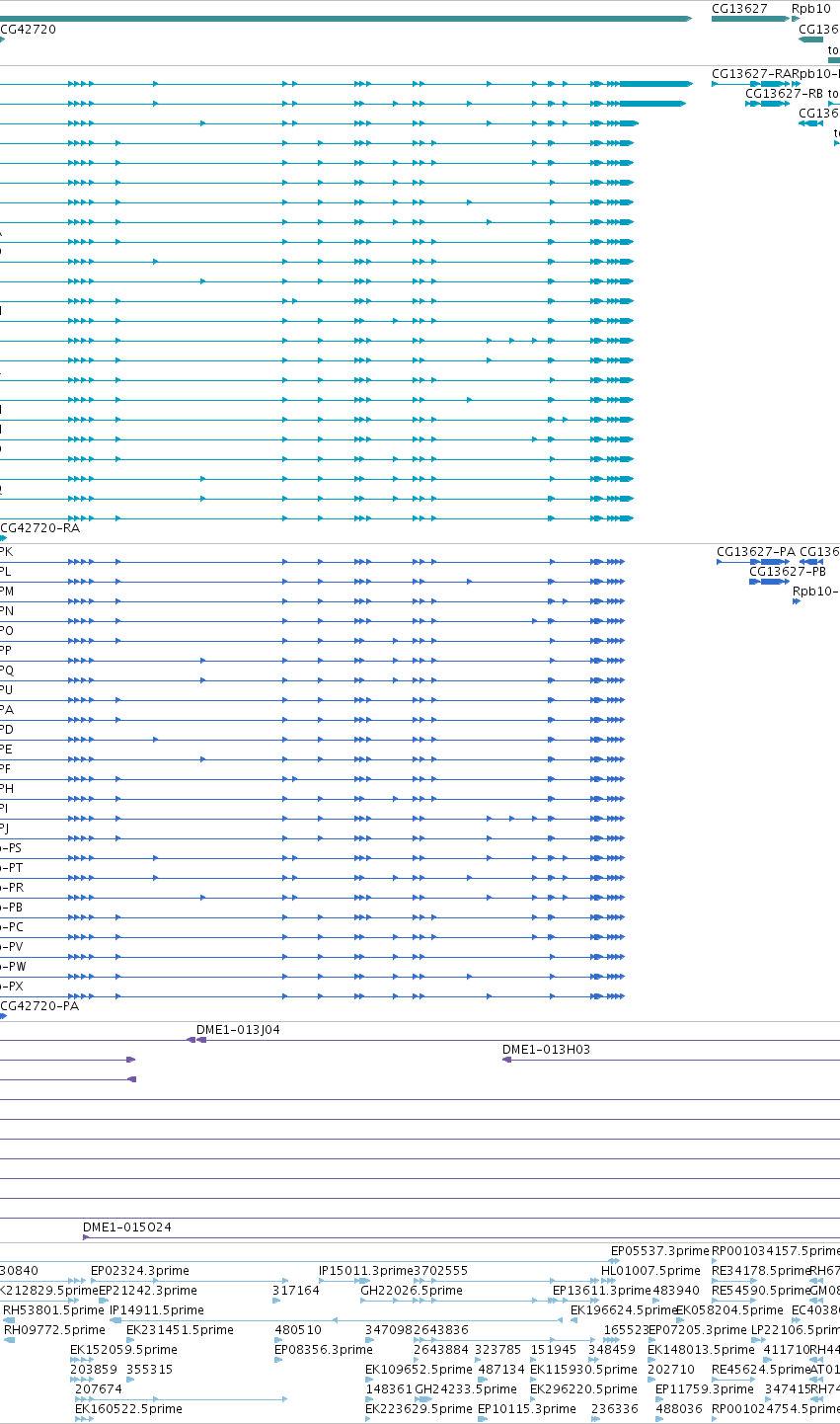
Task: Click EST EK223629.5prime
Action: pyautogui.click(x=419, y=1409)
